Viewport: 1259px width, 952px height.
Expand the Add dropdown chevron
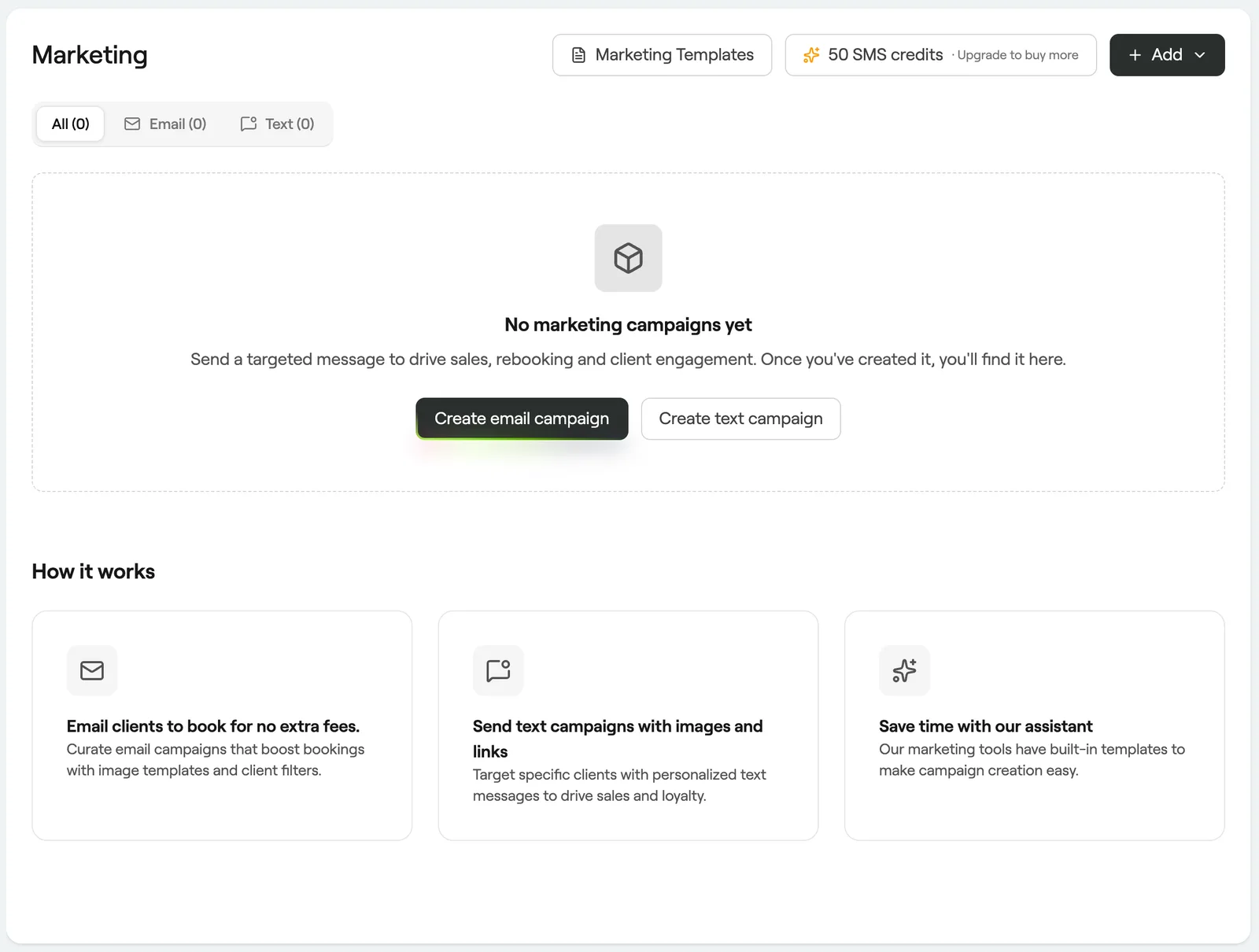pyautogui.click(x=1200, y=55)
